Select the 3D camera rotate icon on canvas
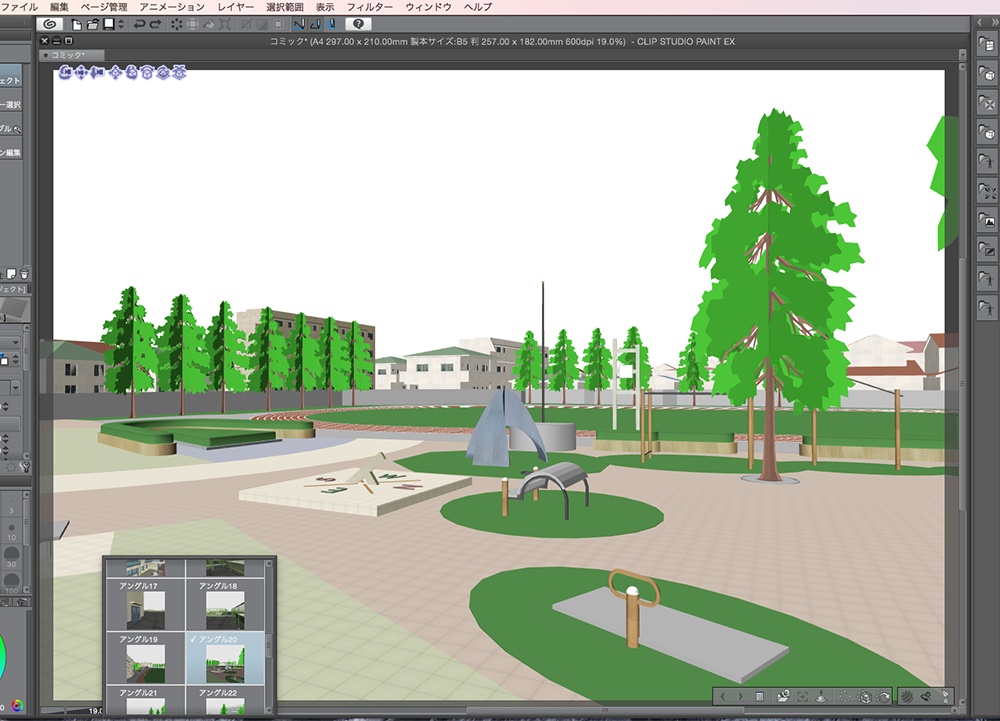Screen dimensions: 1000x721 tap(64, 73)
